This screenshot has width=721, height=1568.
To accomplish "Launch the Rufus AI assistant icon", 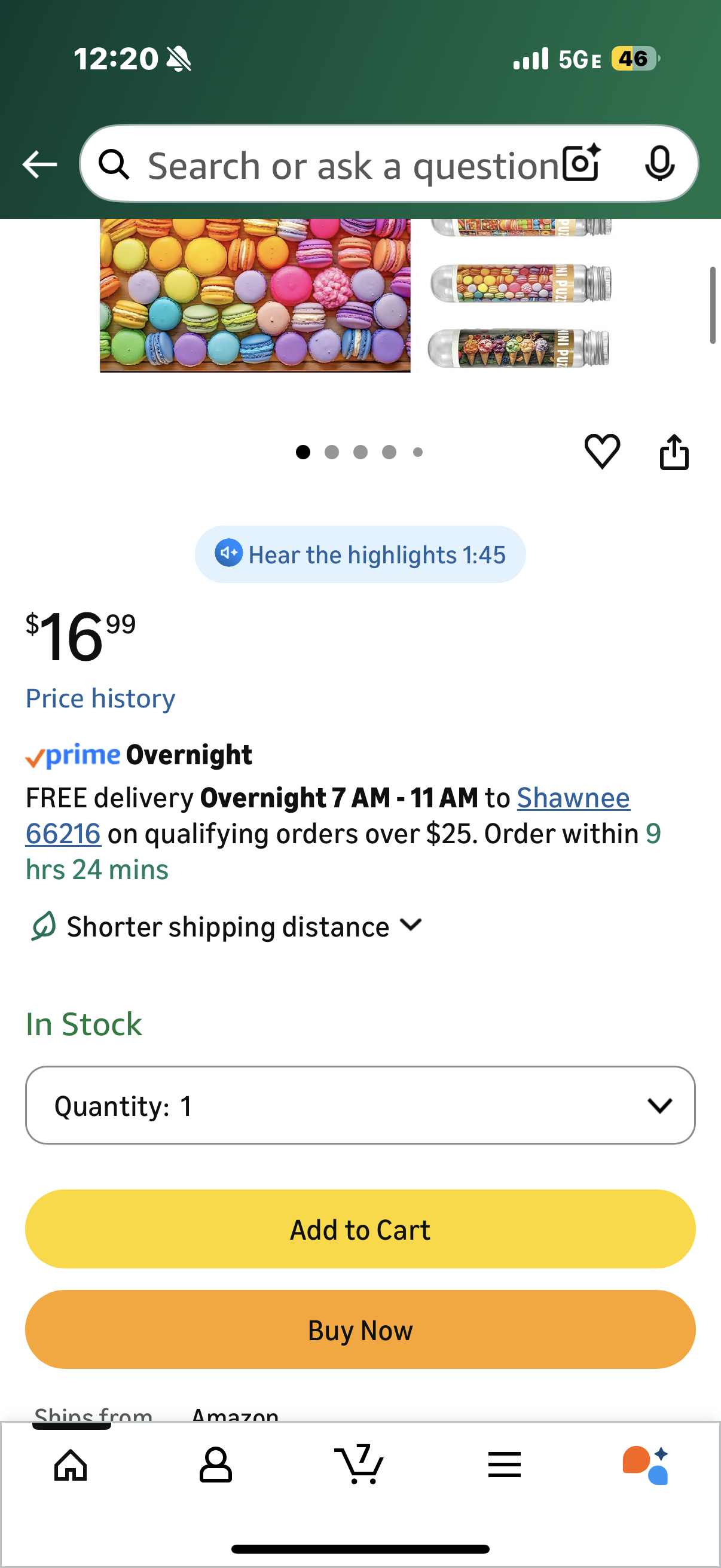I will (646, 1465).
